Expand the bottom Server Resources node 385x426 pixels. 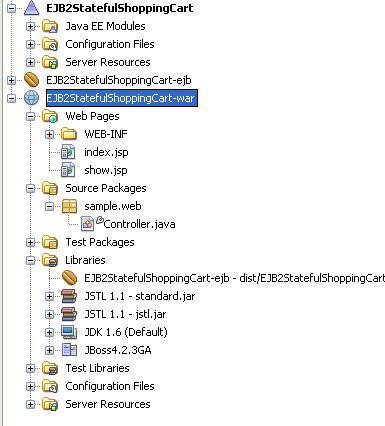(x=30, y=404)
